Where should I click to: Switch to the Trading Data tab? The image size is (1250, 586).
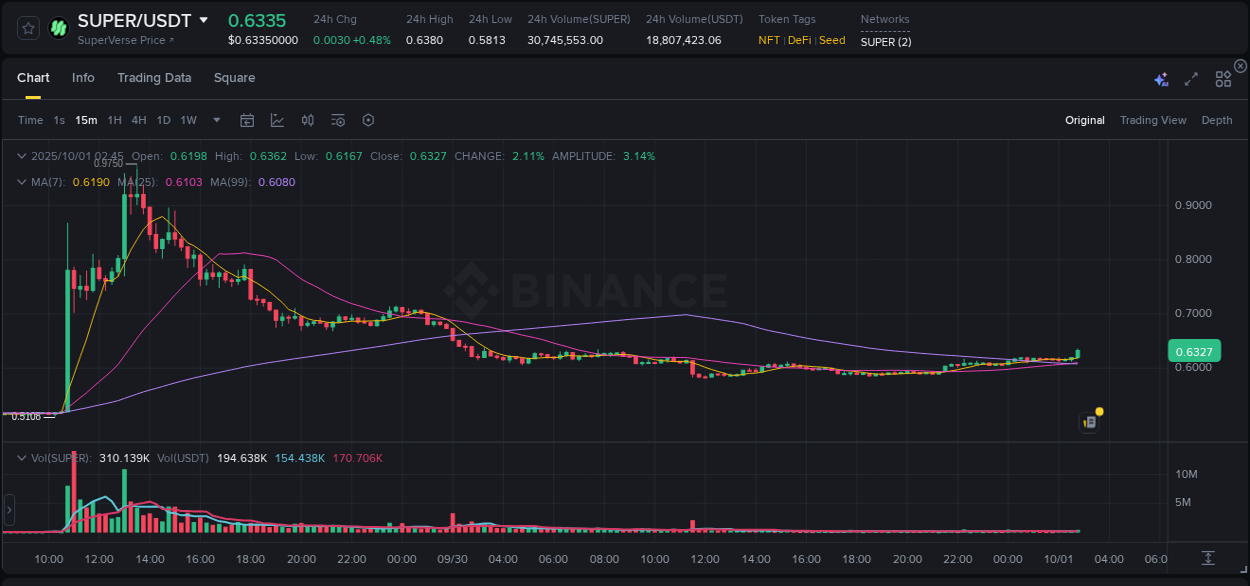pyautogui.click(x=154, y=78)
